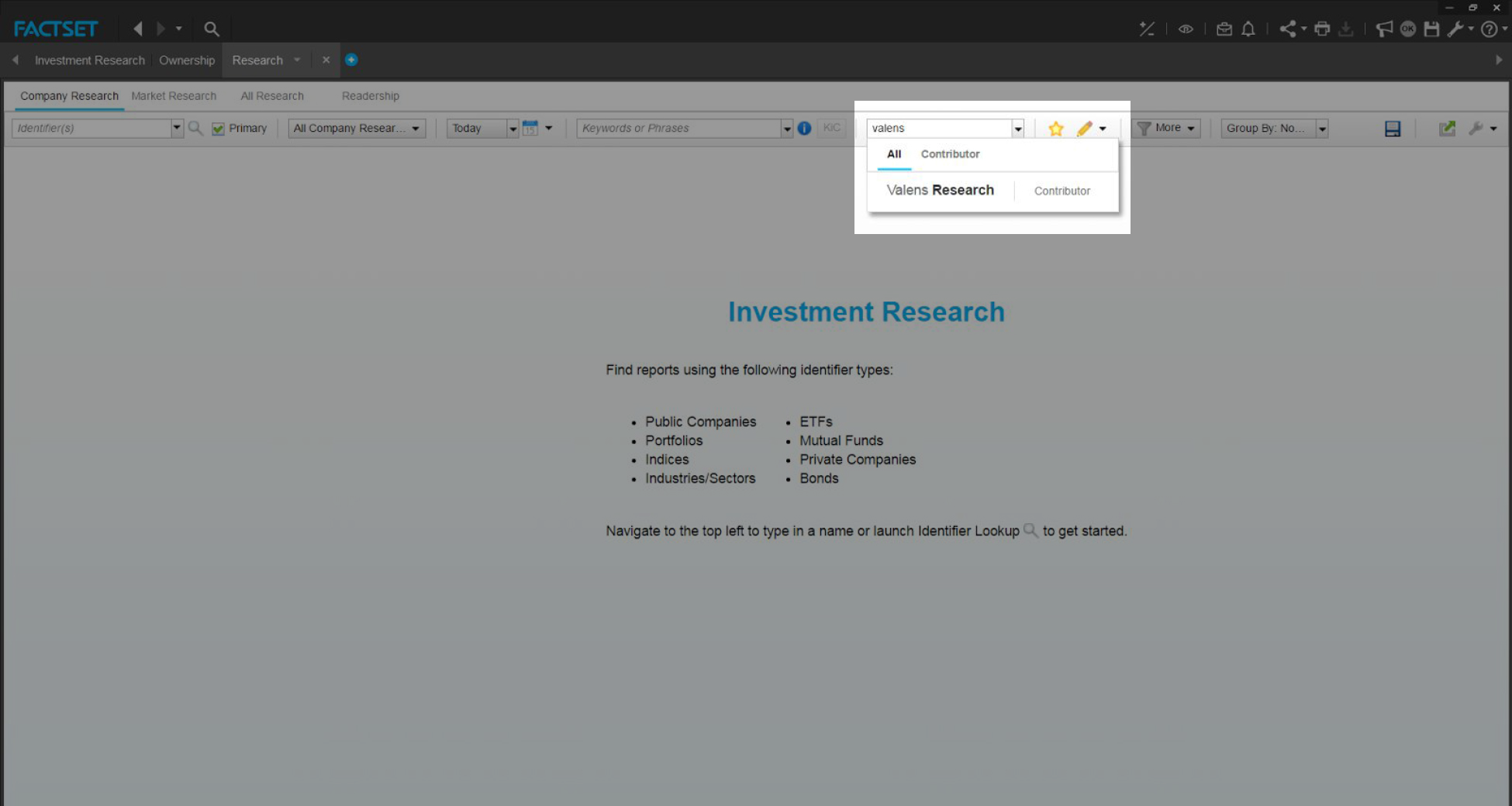The height and width of the screenshot is (806, 1512).
Task: Click the FactSet logo
Action: (55, 29)
